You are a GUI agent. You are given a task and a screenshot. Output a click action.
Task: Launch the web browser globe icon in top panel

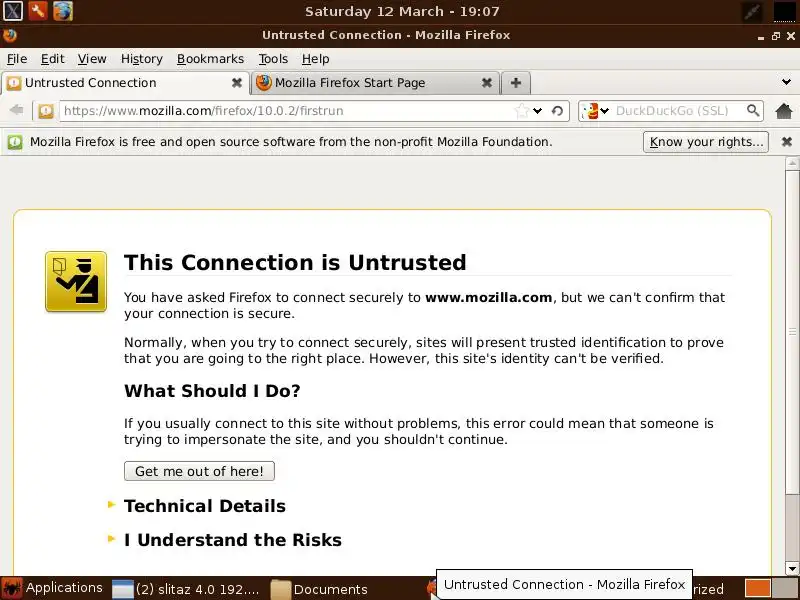(x=63, y=11)
